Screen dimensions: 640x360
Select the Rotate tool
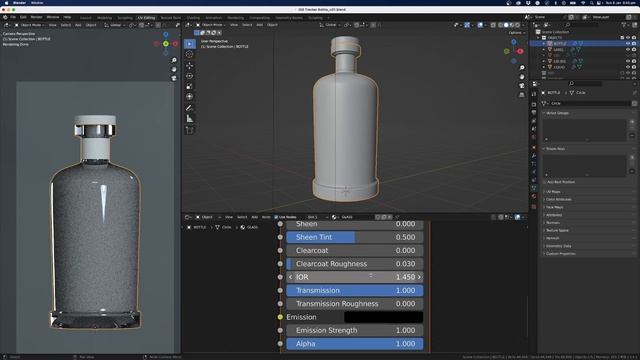click(x=189, y=76)
